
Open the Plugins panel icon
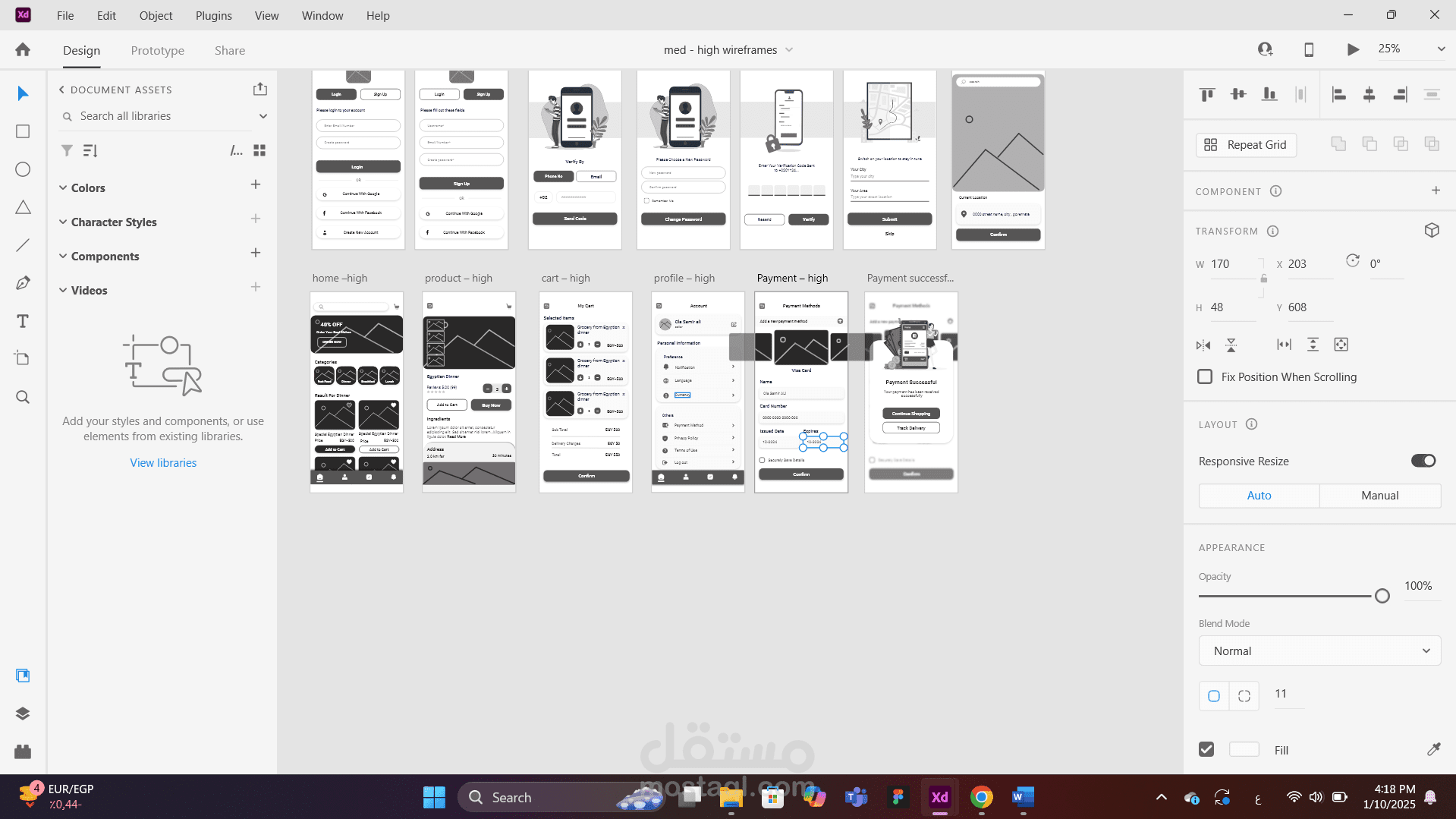pyautogui.click(x=23, y=751)
